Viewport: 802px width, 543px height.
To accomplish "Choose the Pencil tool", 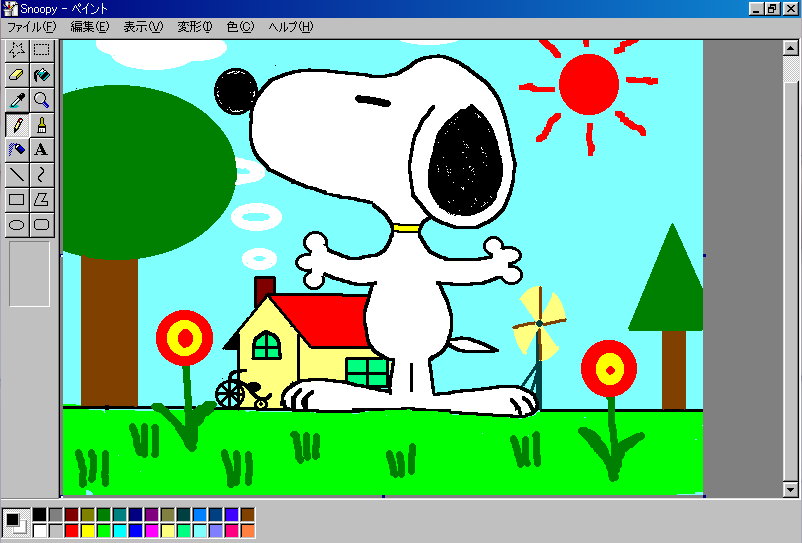I will click(x=17, y=125).
